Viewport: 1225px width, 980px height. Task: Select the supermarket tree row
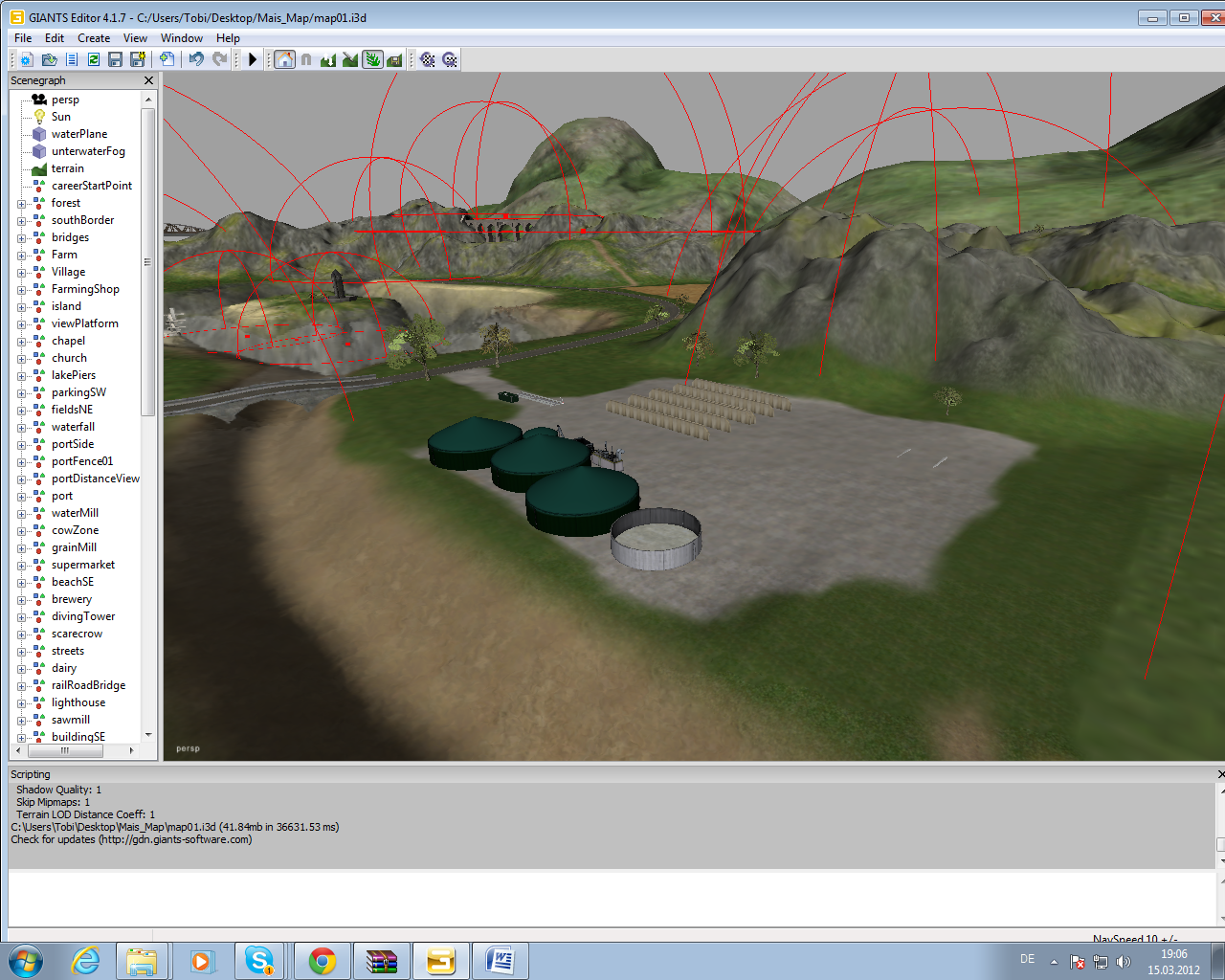[83, 565]
